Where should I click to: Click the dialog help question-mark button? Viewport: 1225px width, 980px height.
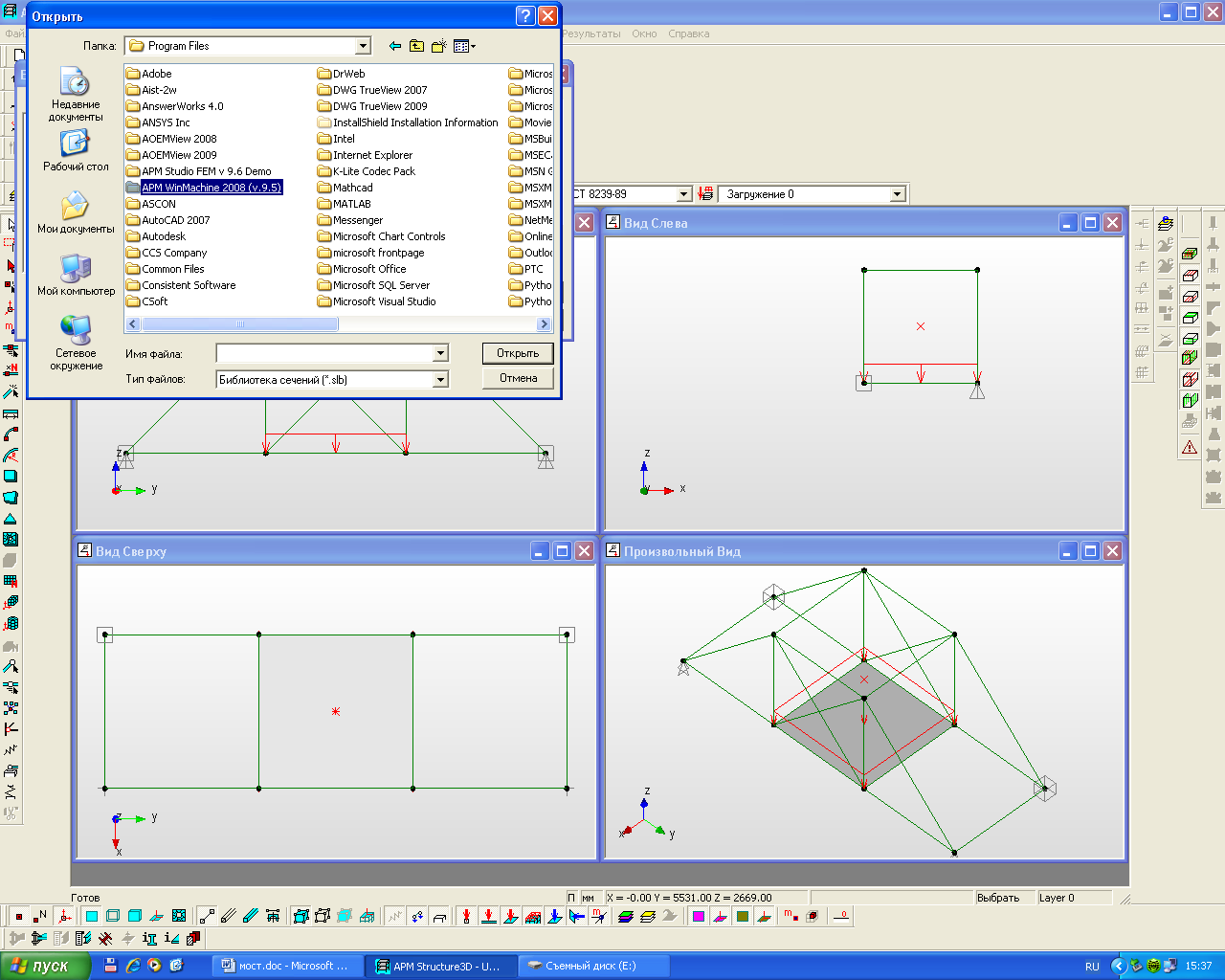coord(525,15)
